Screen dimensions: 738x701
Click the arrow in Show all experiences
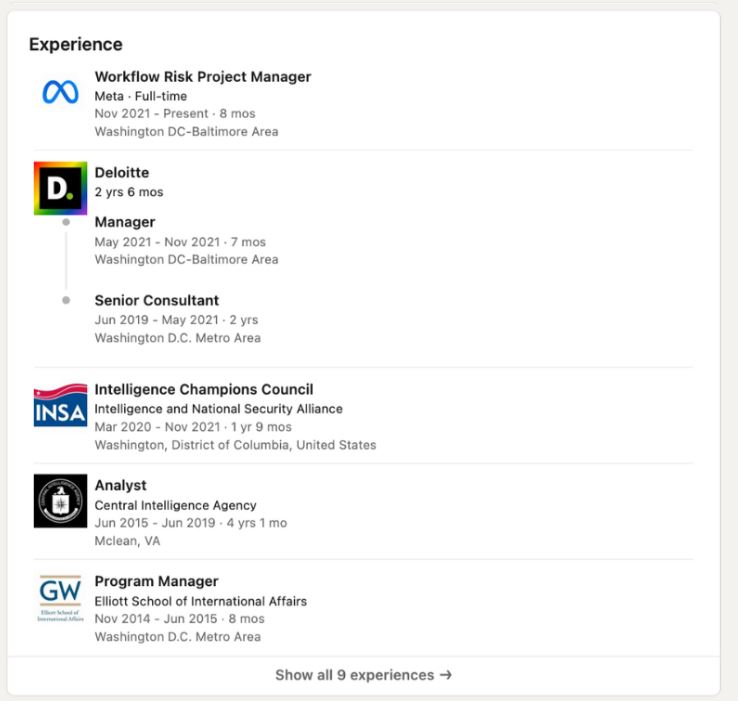(x=445, y=675)
